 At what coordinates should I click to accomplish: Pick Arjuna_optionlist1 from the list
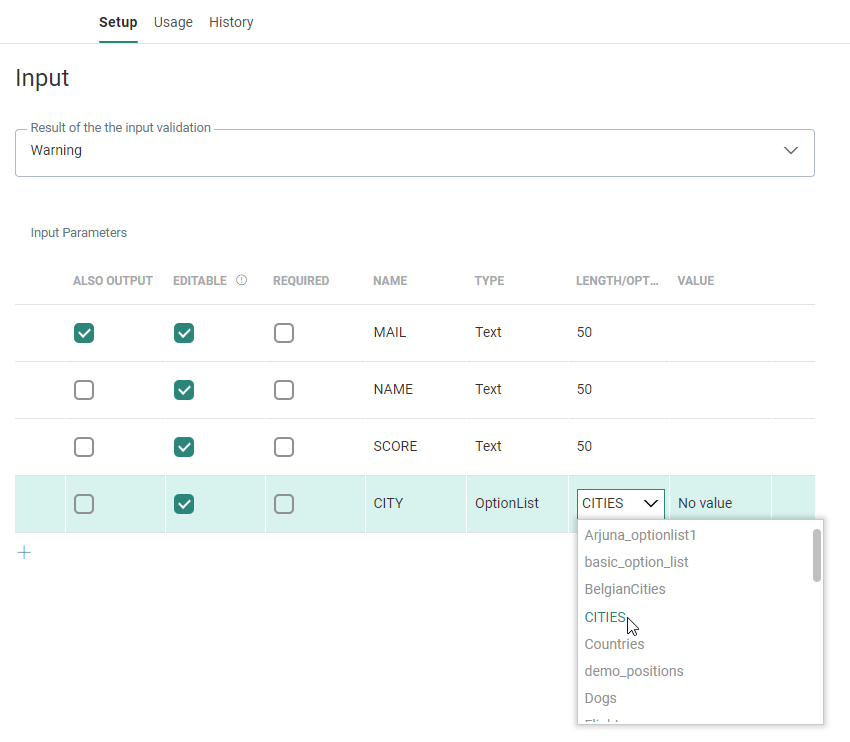(640, 535)
